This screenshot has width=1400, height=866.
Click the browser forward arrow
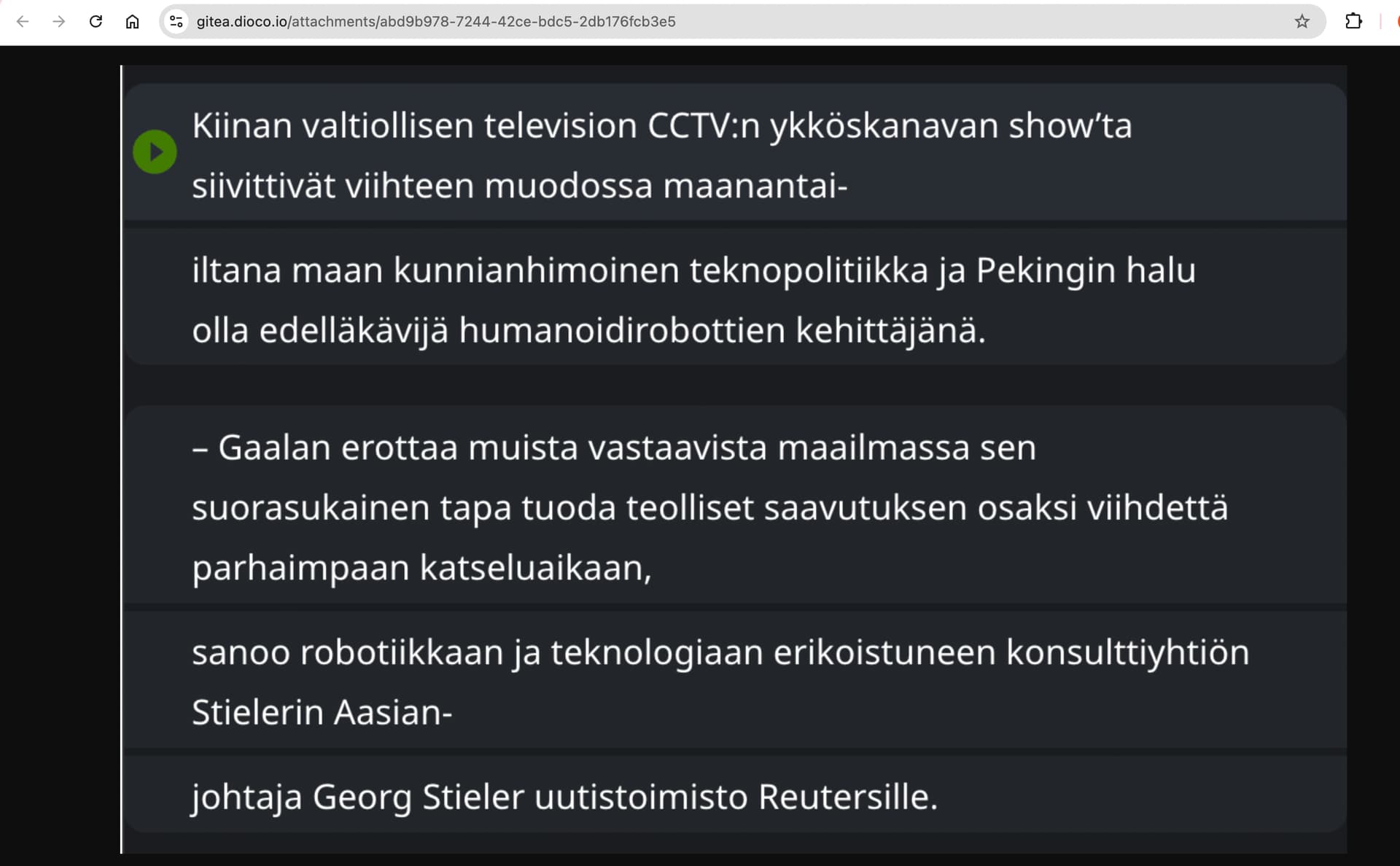59,22
